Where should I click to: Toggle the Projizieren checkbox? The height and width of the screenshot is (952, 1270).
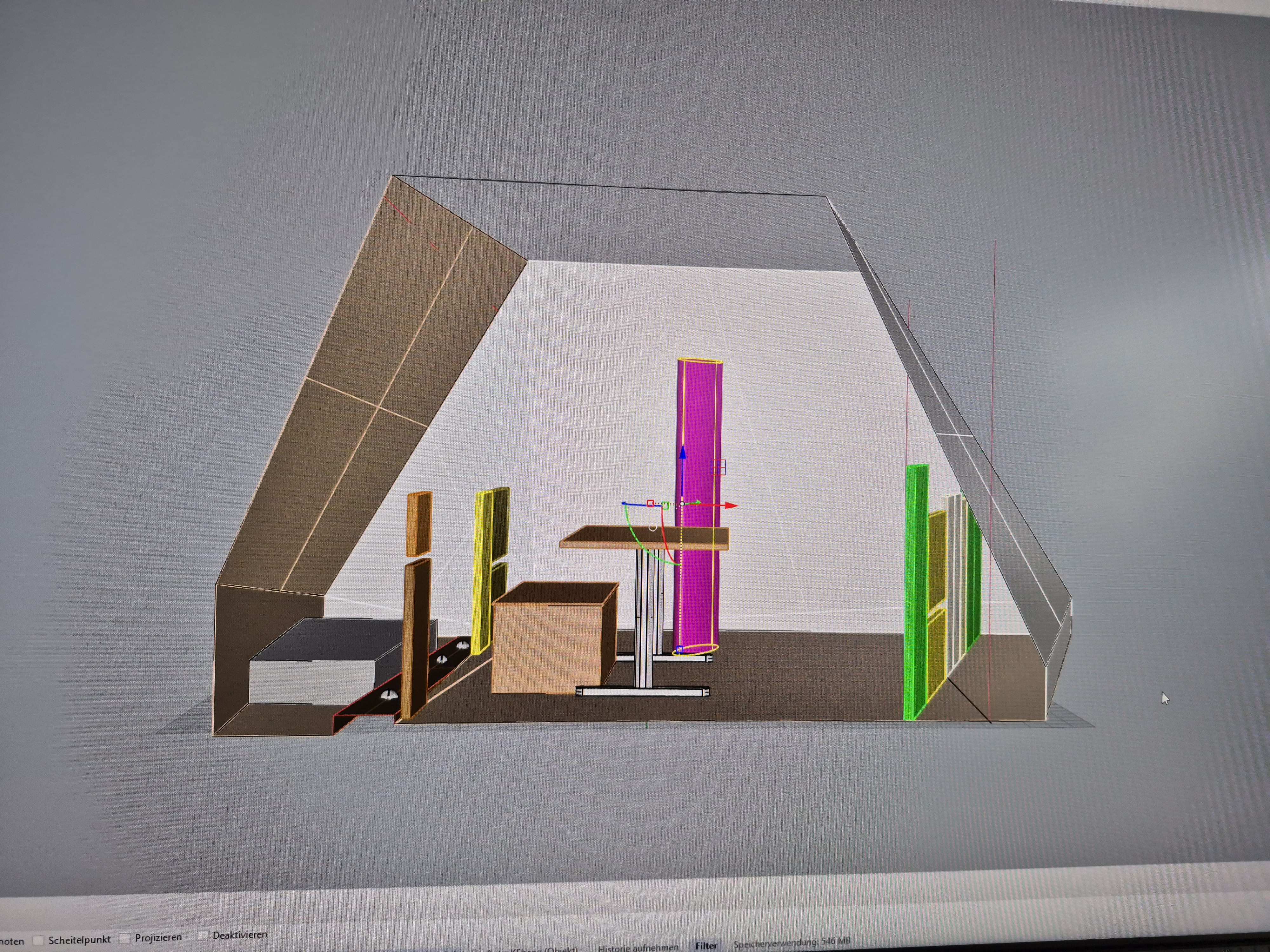click(x=124, y=938)
